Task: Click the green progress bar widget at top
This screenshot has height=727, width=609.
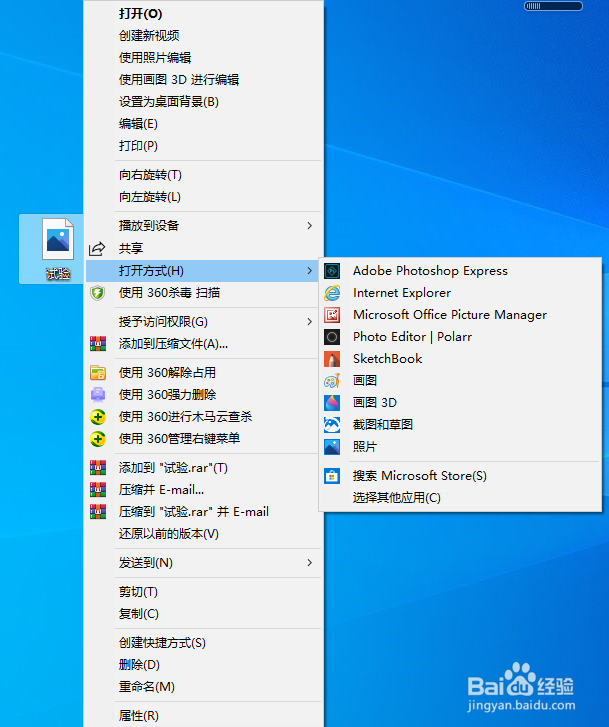Action: pos(553,6)
